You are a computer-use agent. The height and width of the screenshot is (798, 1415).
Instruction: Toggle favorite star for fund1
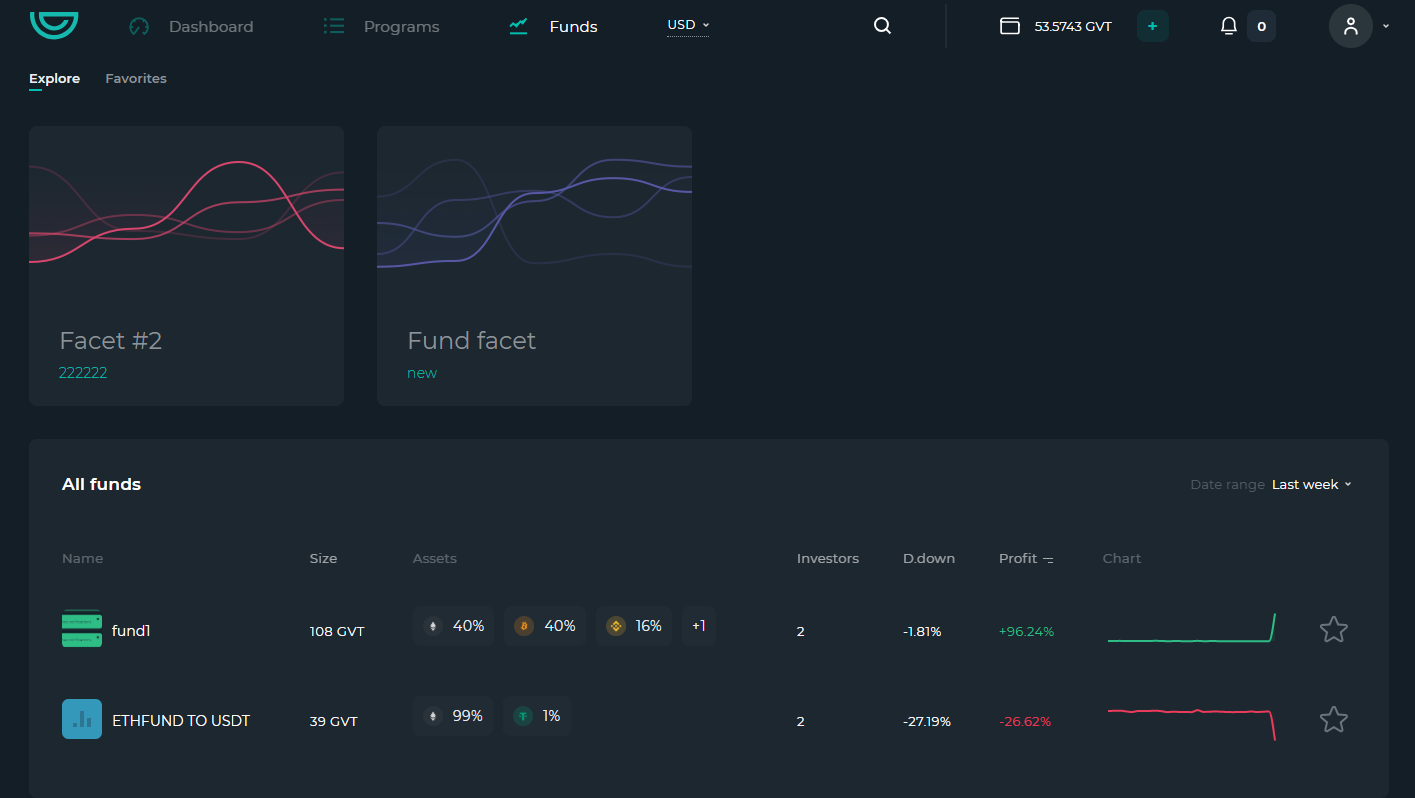coord(1334,629)
